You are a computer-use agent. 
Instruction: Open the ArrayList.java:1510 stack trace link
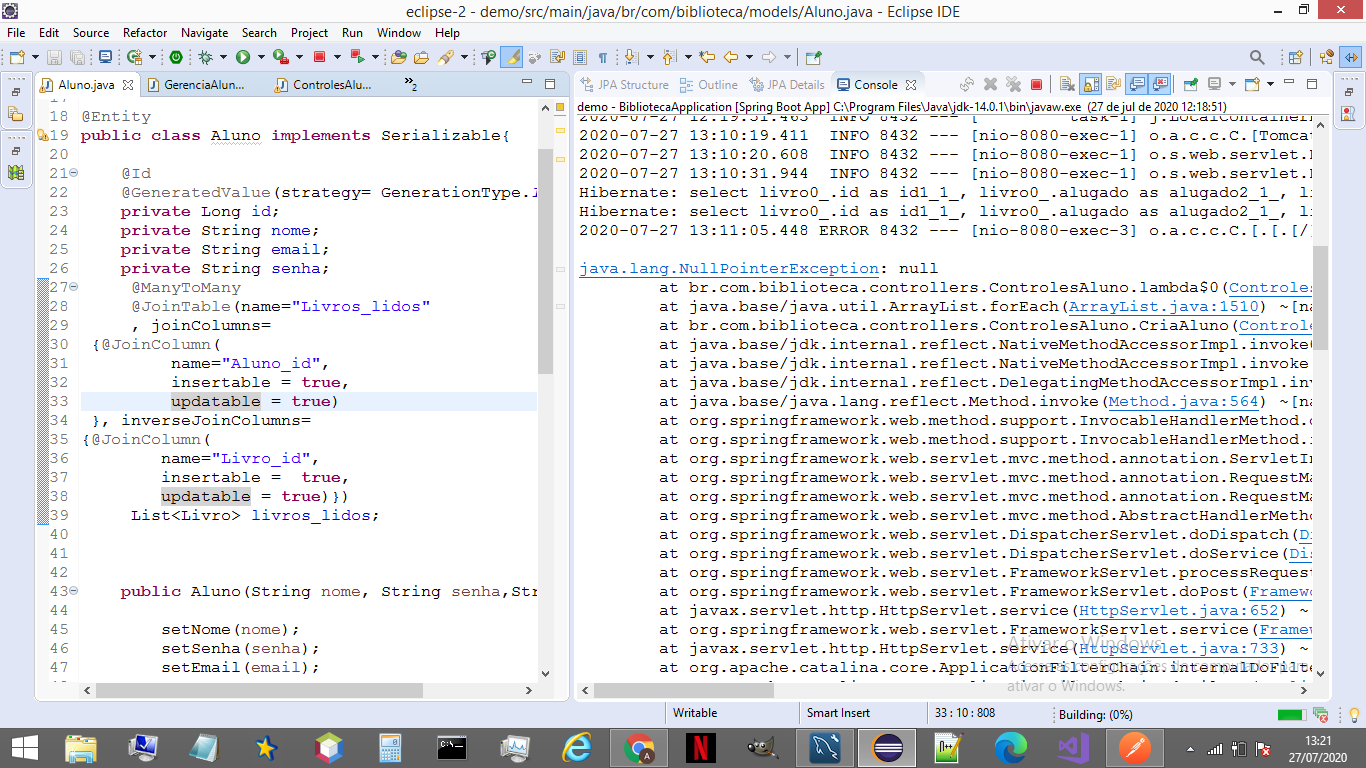pyautogui.click(x=1139, y=307)
